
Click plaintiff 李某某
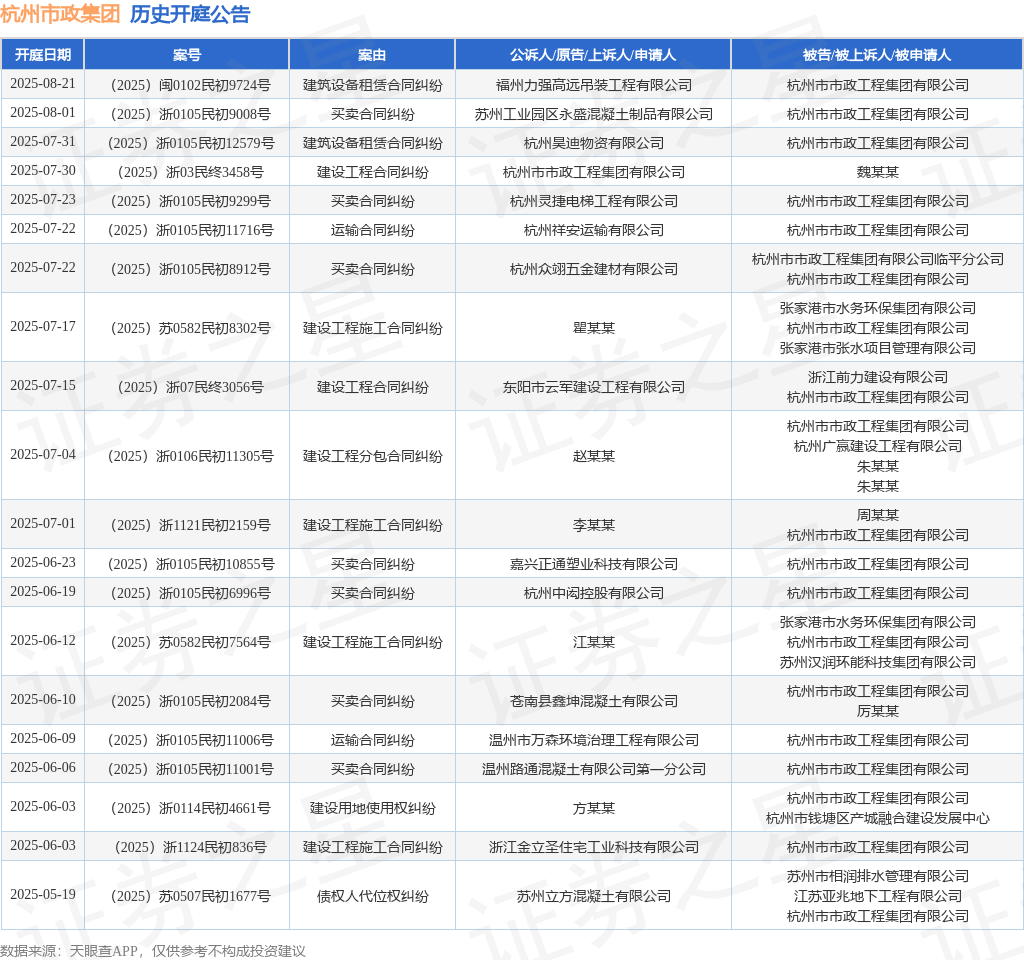click(x=594, y=525)
